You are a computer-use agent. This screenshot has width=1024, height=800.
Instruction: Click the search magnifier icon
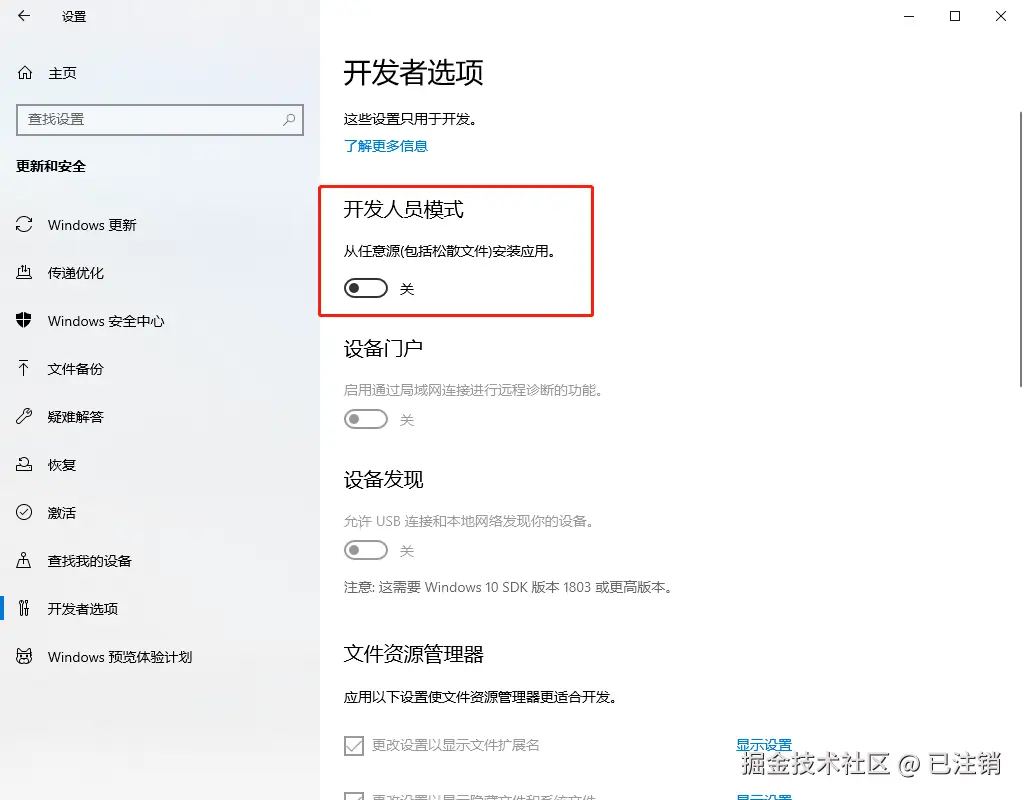(x=289, y=120)
